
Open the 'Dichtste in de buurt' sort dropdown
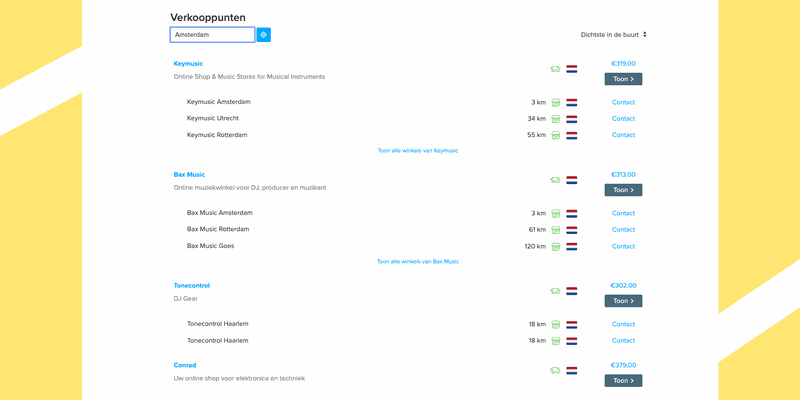[x=614, y=35]
